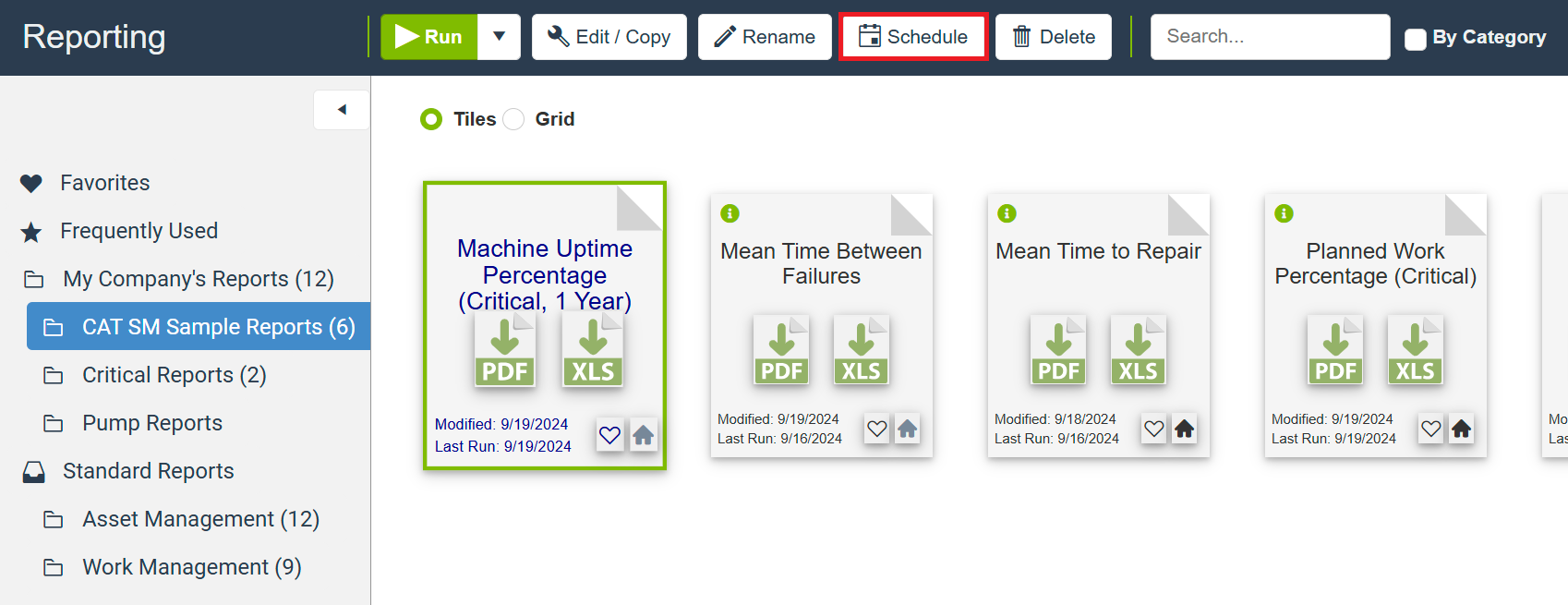The image size is (1568, 605).
Task: Open Favorites in the sidebar
Action: point(104,183)
